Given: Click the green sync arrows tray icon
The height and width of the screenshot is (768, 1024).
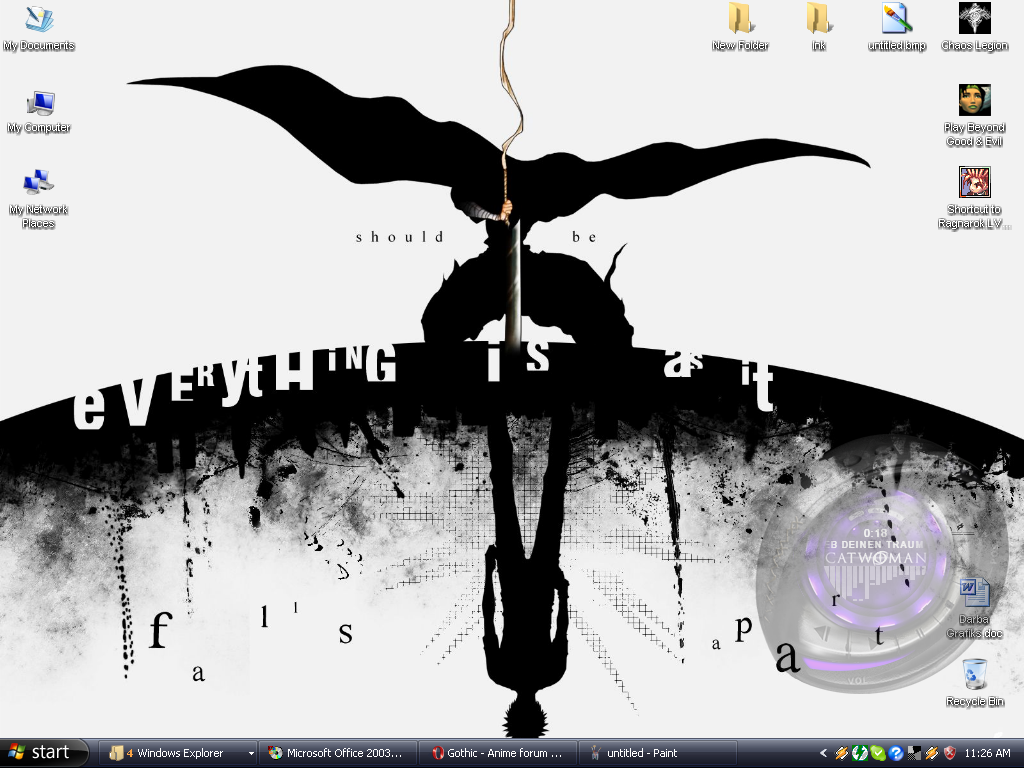Looking at the screenshot, I should pyautogui.click(x=859, y=753).
